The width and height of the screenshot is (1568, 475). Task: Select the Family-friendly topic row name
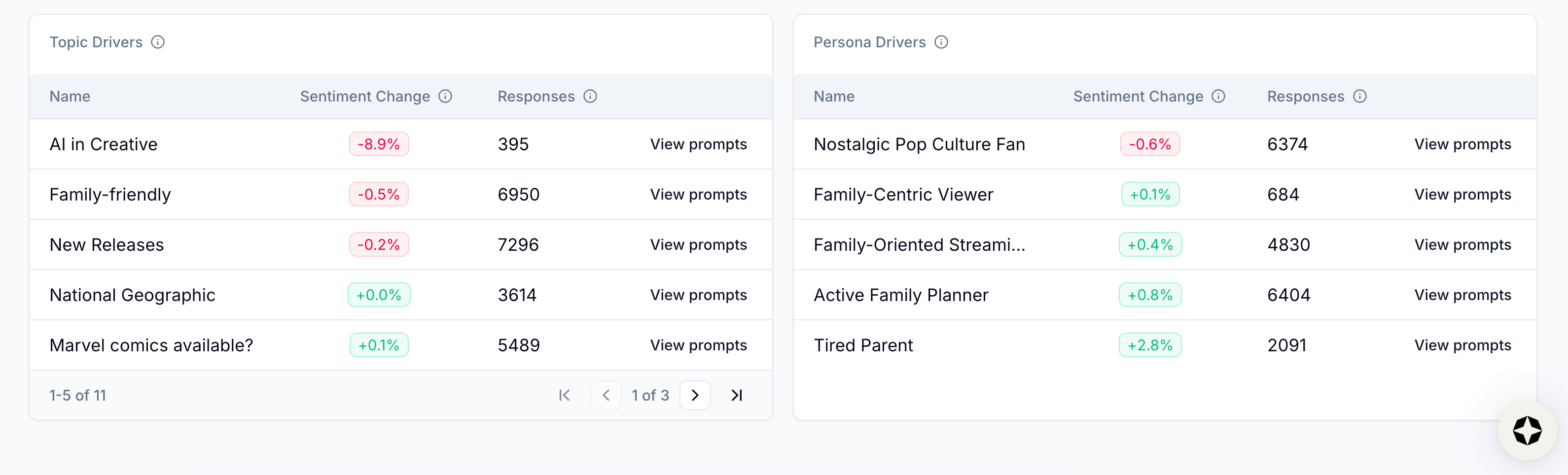[110, 195]
